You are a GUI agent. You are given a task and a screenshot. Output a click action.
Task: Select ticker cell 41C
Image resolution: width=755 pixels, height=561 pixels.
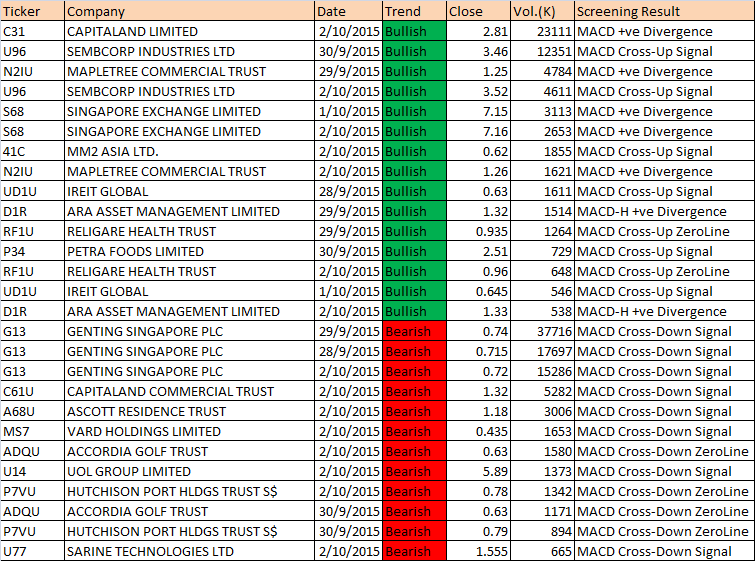pyautogui.click(x=32, y=151)
